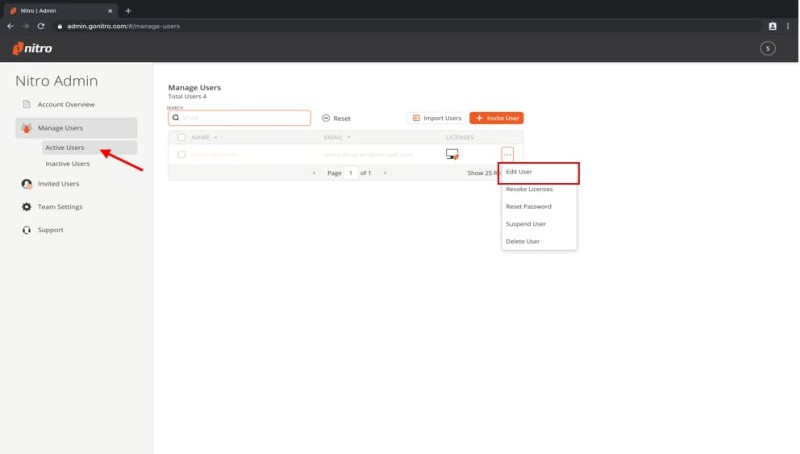Open a new browser tab
Image resolution: width=800 pixels, height=454 pixels.
[x=128, y=10]
